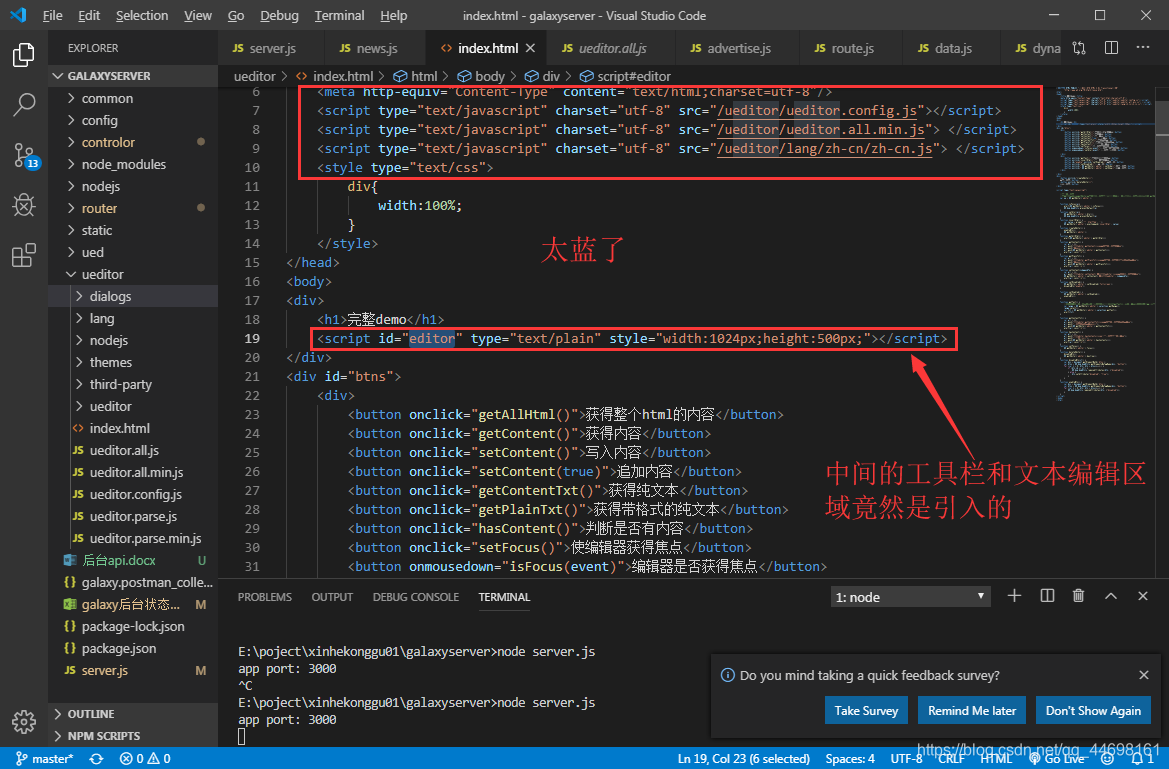Open the Extensions view icon

24,255
